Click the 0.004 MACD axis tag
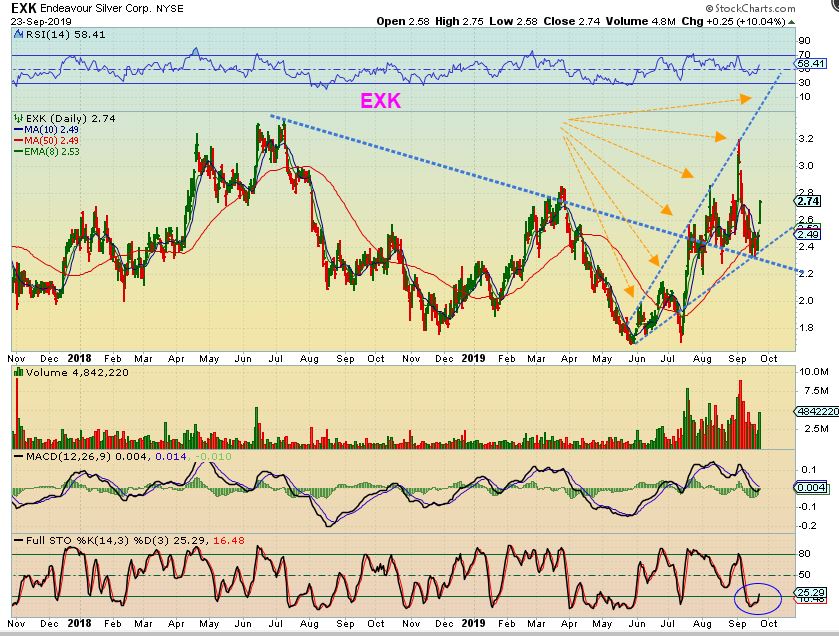Screen dimensions: 839x636 pyautogui.click(x=812, y=487)
